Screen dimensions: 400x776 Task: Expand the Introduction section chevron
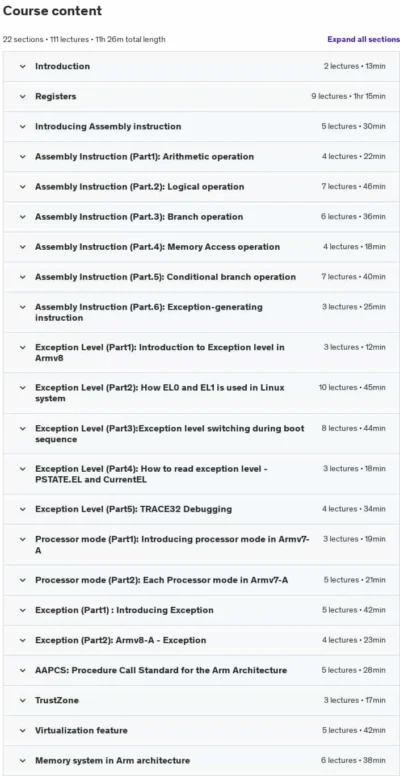click(22, 66)
